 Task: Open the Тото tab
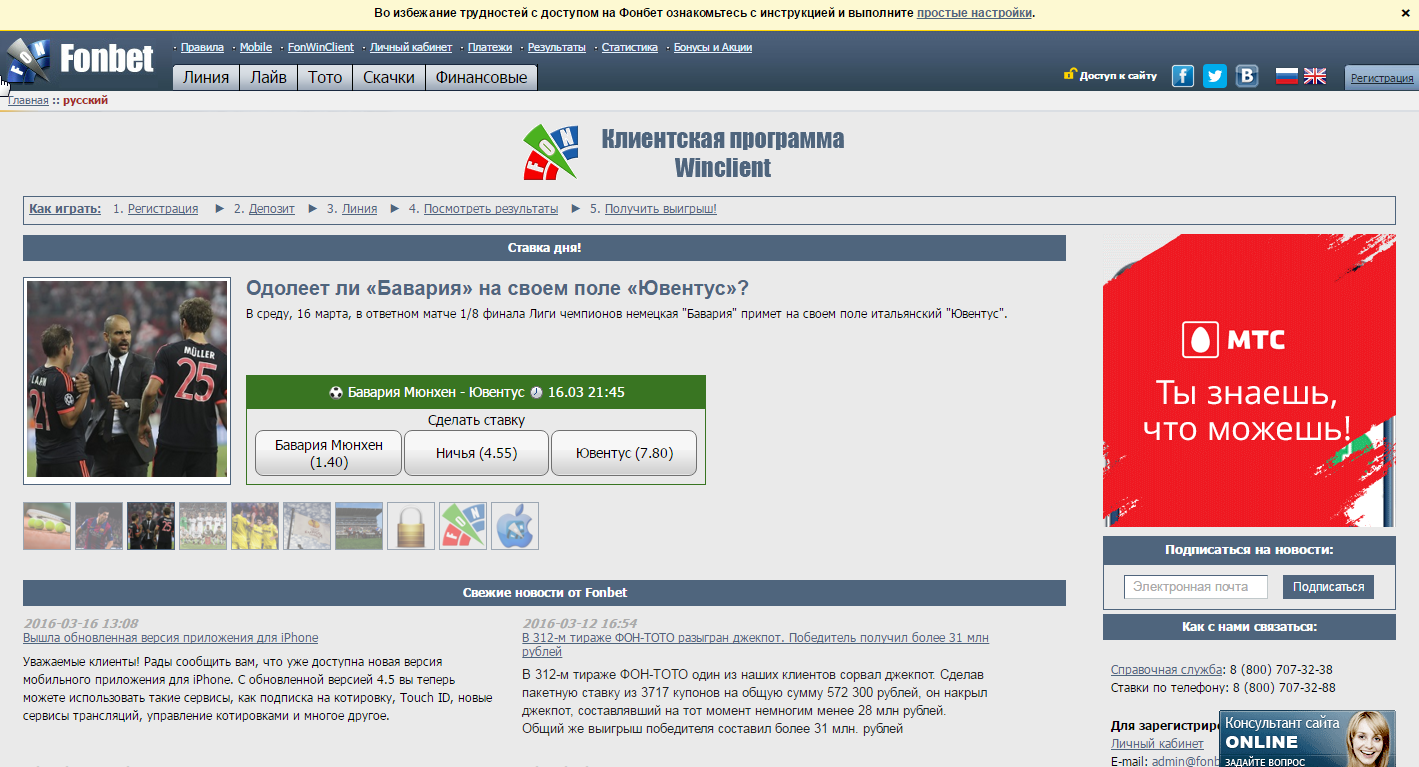[325, 77]
